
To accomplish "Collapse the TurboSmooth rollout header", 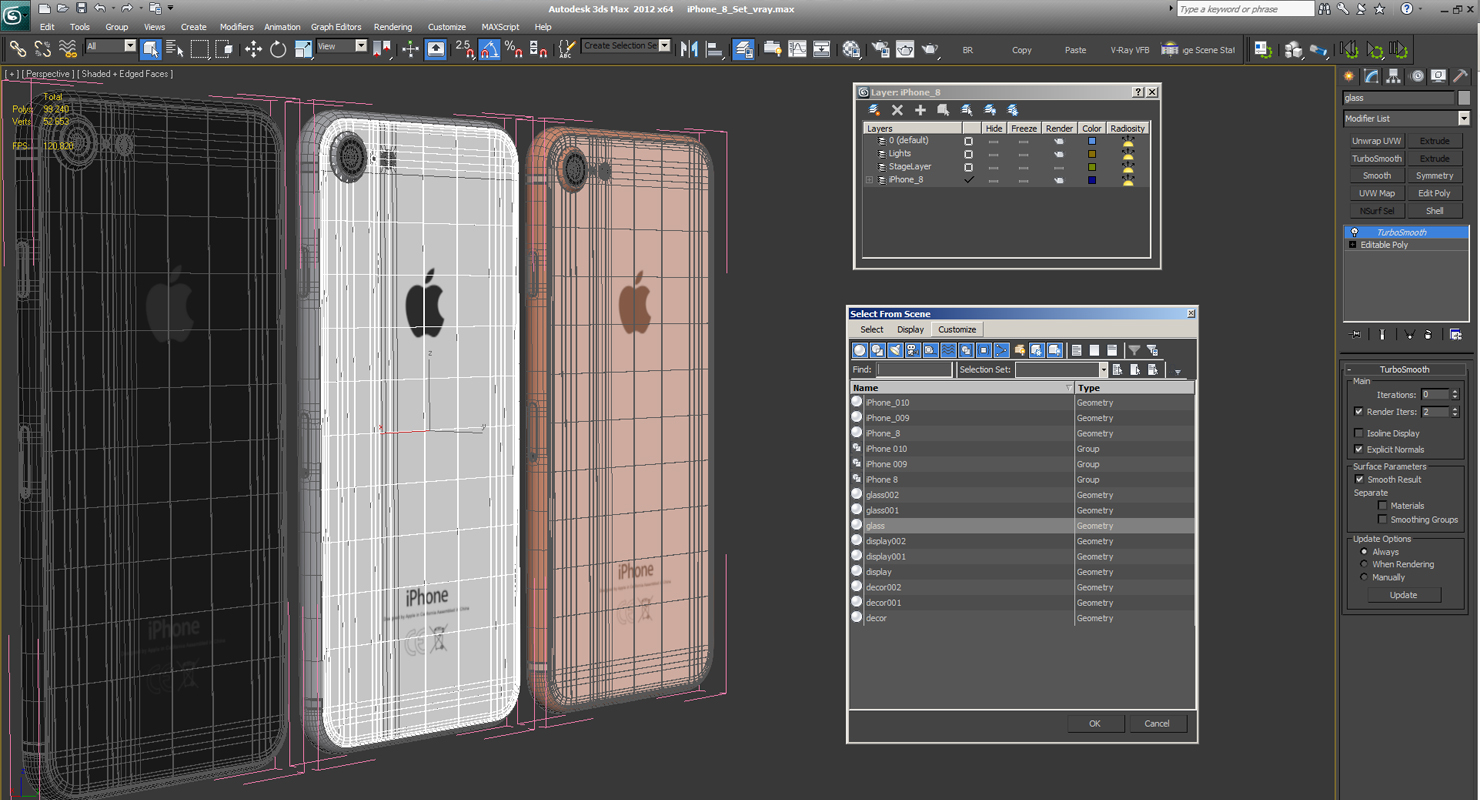I will [1405, 369].
